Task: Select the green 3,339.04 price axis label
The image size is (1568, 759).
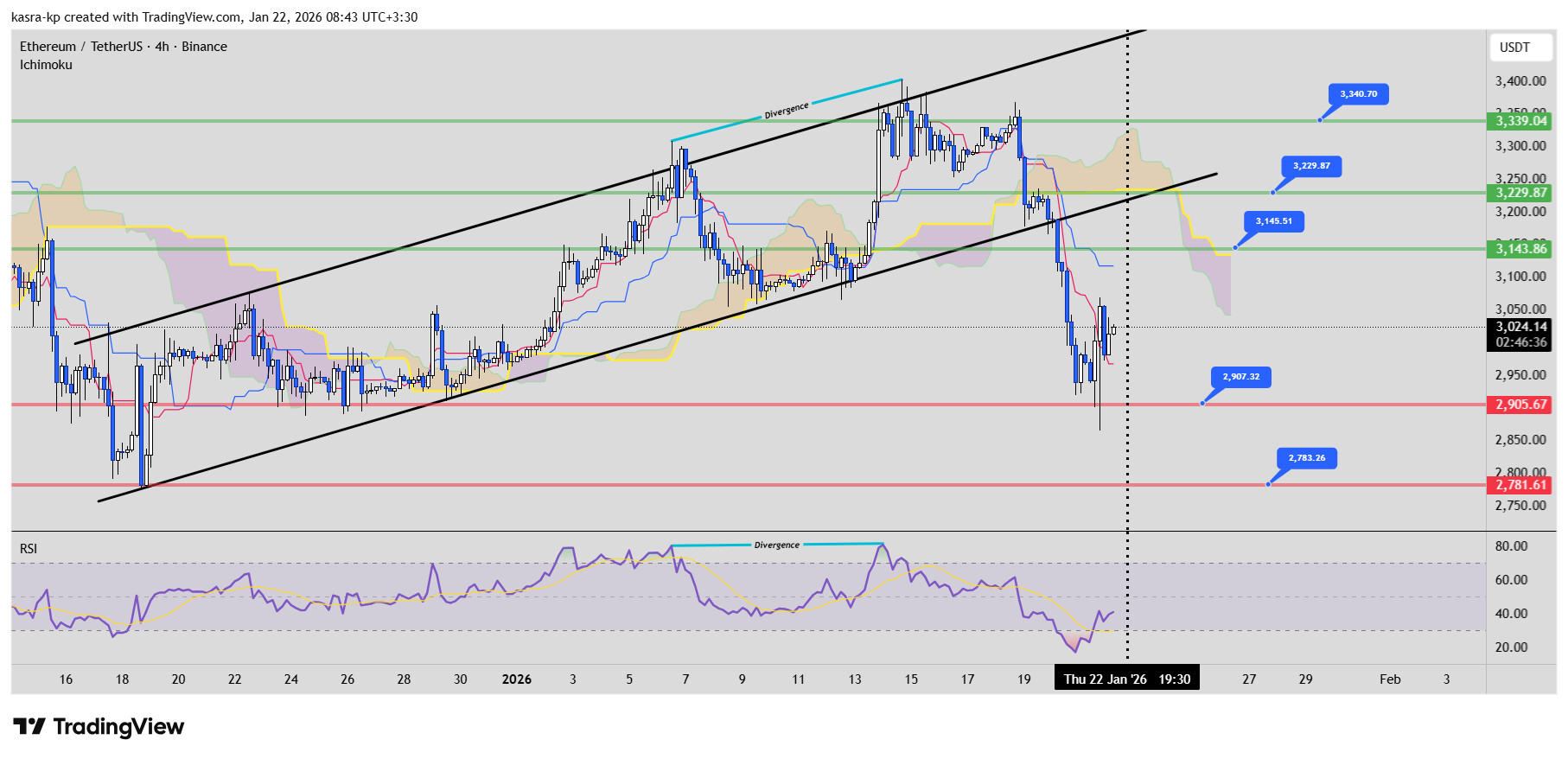Action: coord(1520,121)
